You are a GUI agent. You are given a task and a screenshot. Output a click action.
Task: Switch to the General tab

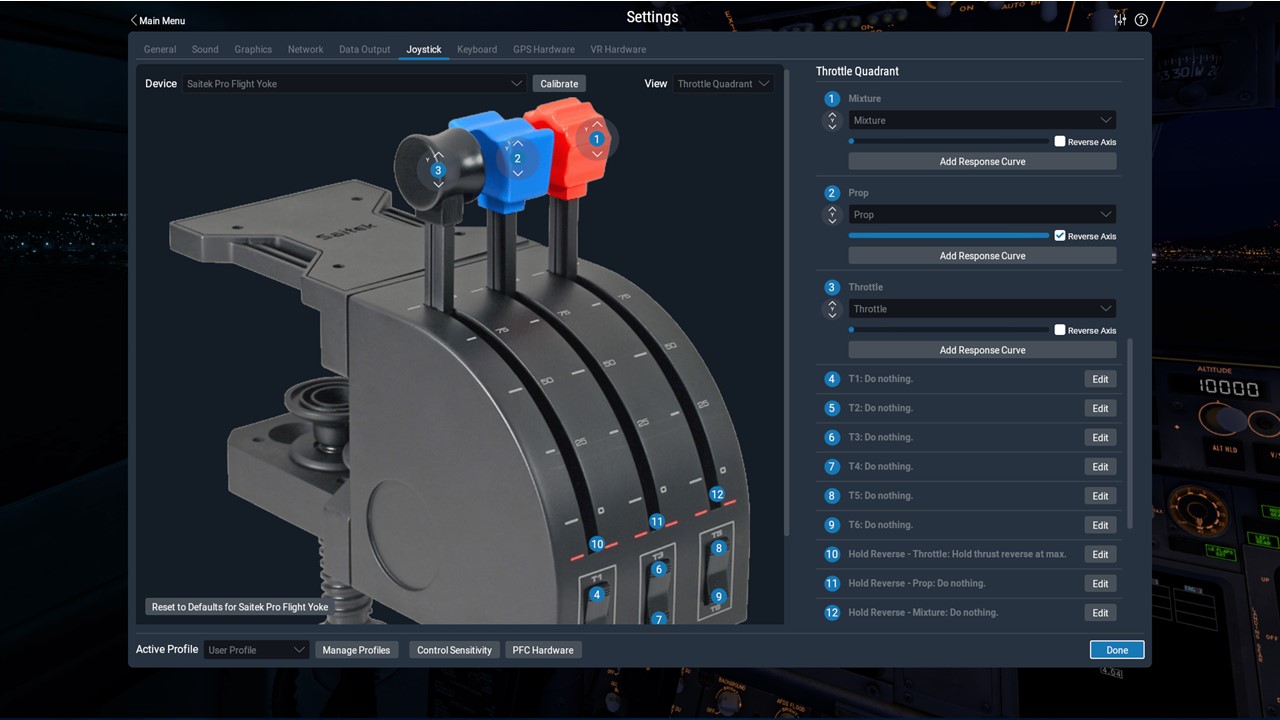click(x=160, y=49)
